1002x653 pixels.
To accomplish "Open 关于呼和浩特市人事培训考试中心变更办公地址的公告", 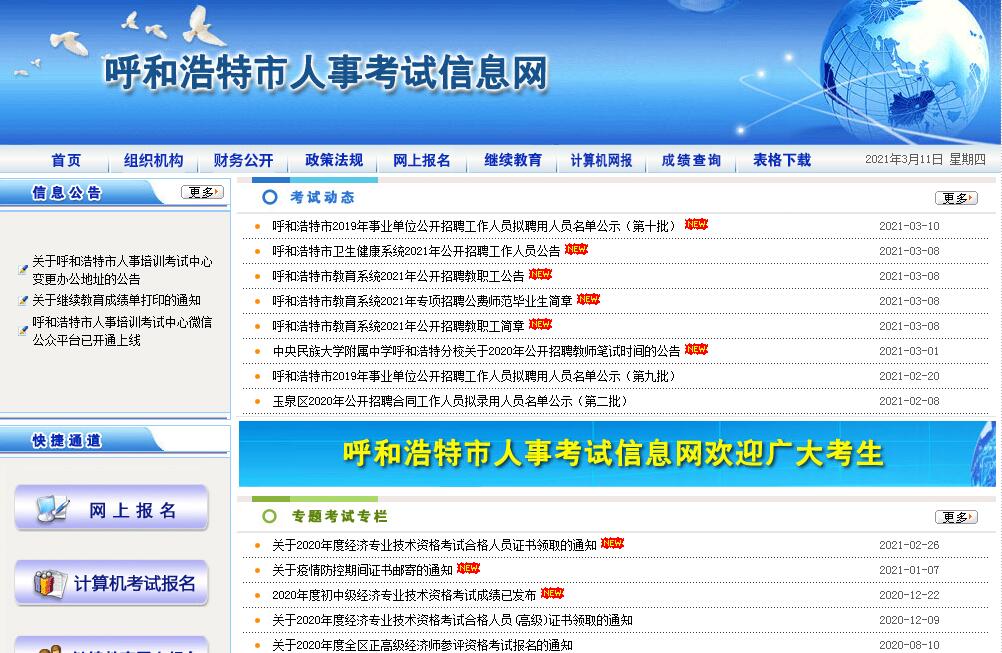I will coord(122,270).
